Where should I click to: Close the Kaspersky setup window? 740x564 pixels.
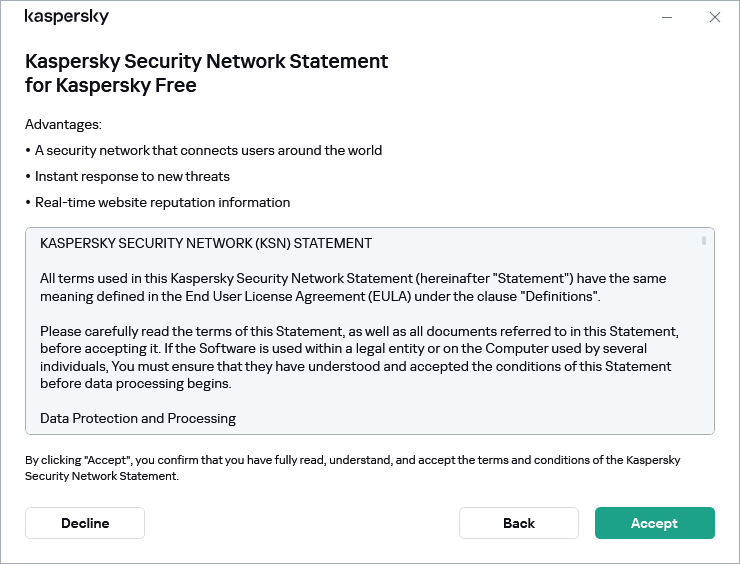pos(714,17)
